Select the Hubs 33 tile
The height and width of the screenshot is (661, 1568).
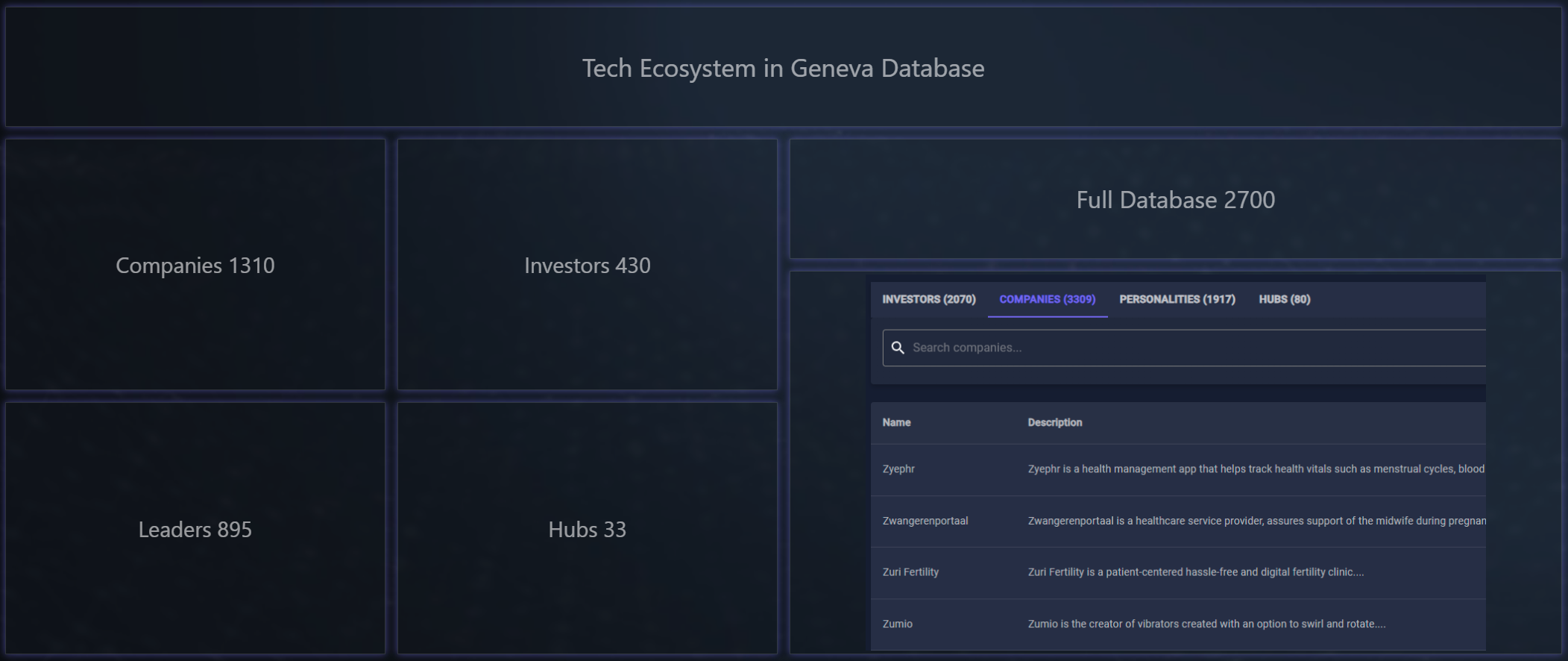(588, 529)
